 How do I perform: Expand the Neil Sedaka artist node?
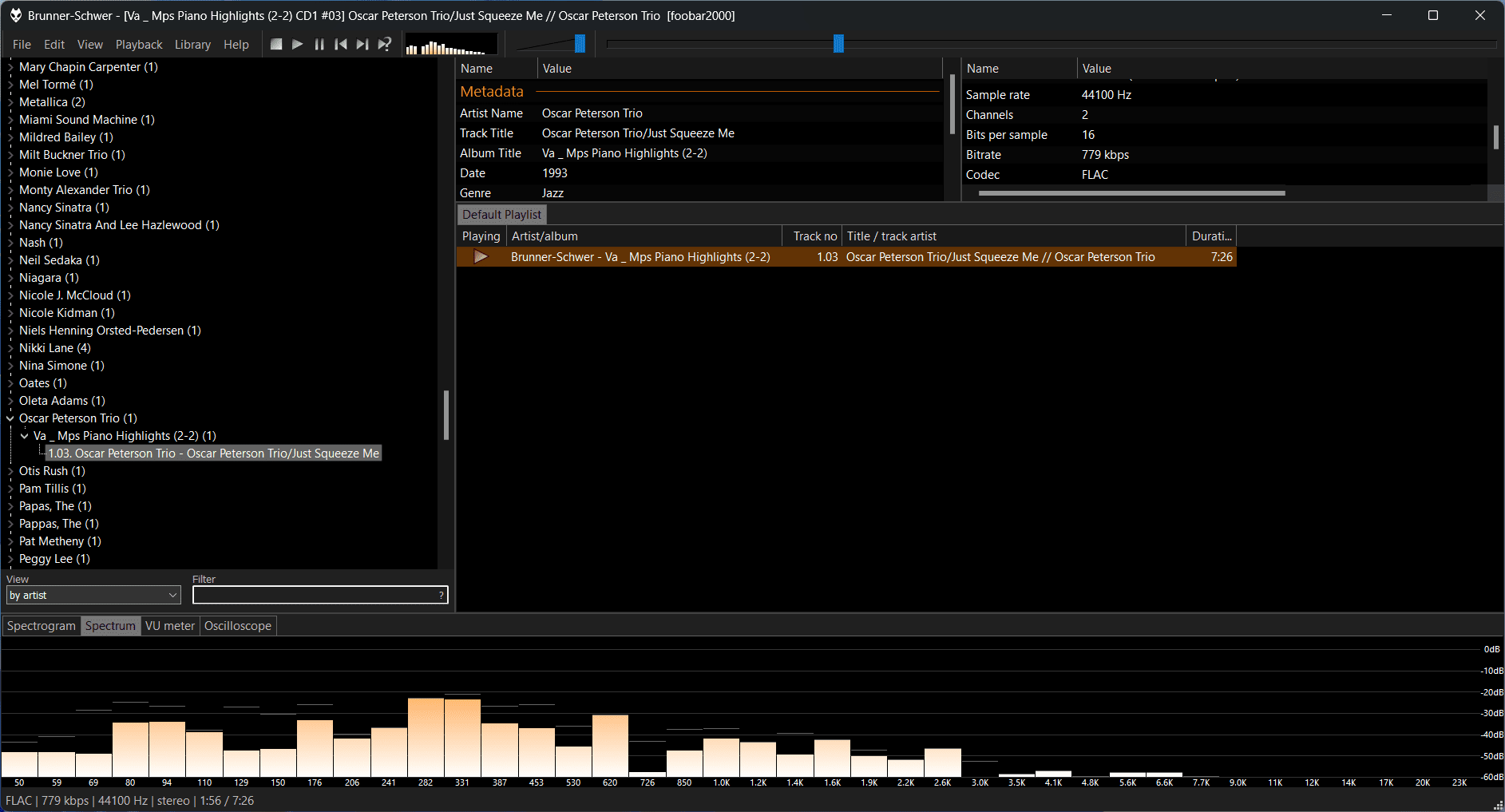pos(10,260)
